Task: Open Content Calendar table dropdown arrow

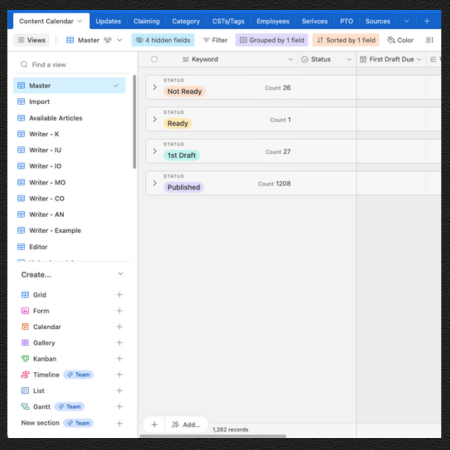Action: pos(80,21)
